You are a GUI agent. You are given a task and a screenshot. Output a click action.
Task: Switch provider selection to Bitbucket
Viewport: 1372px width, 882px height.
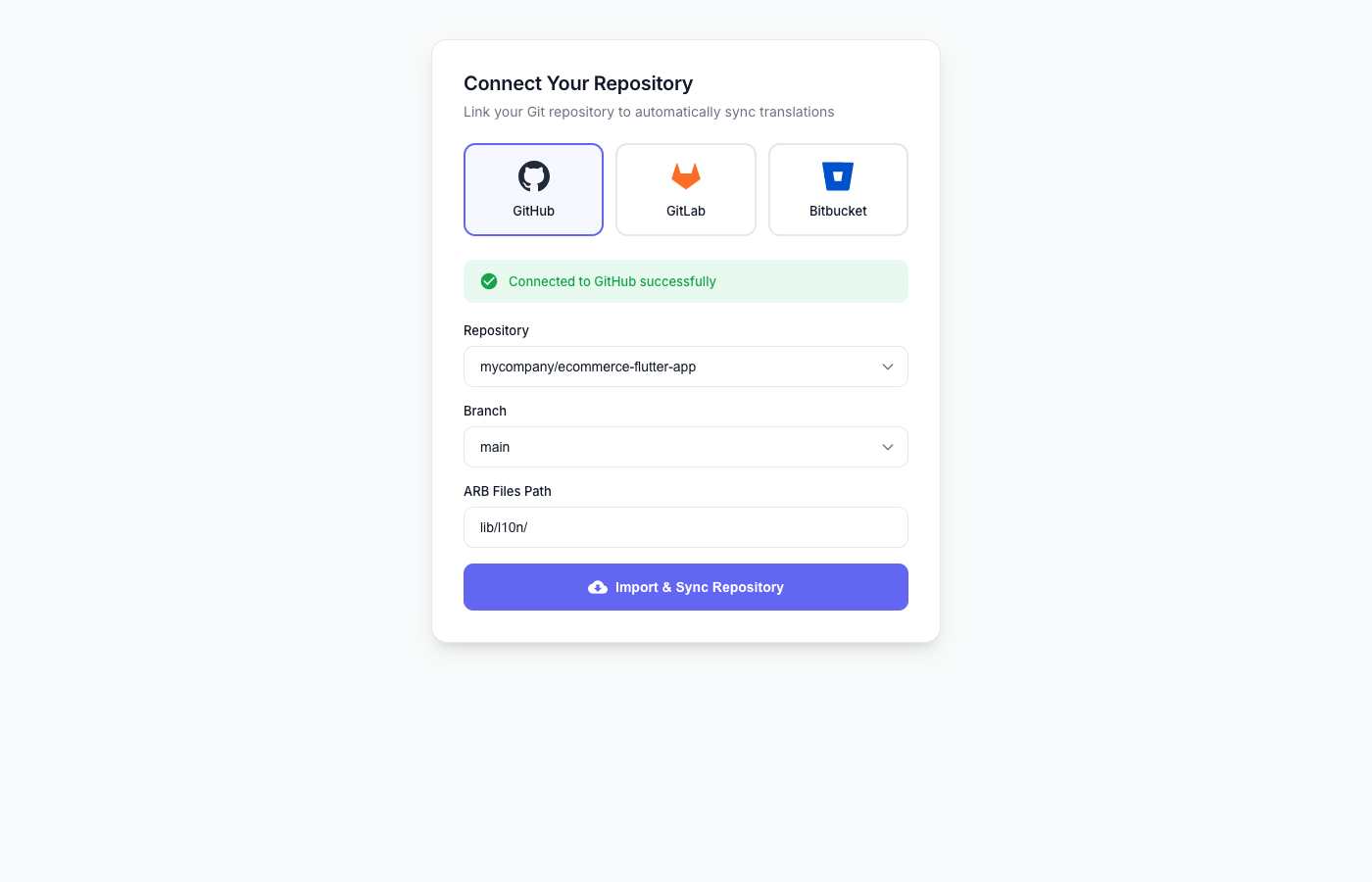(838, 189)
